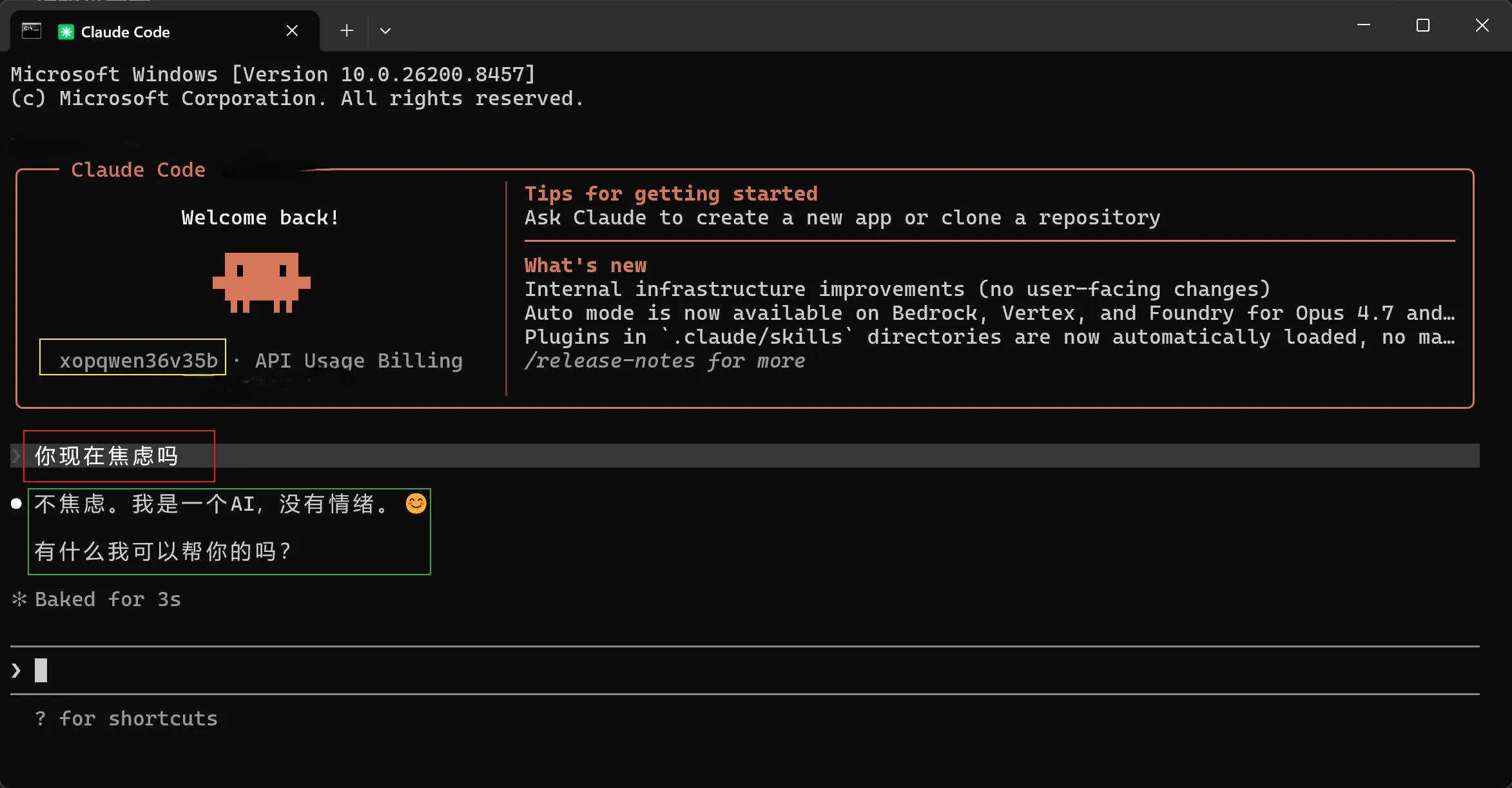Select the Claude Code terminal tab

coord(164,31)
